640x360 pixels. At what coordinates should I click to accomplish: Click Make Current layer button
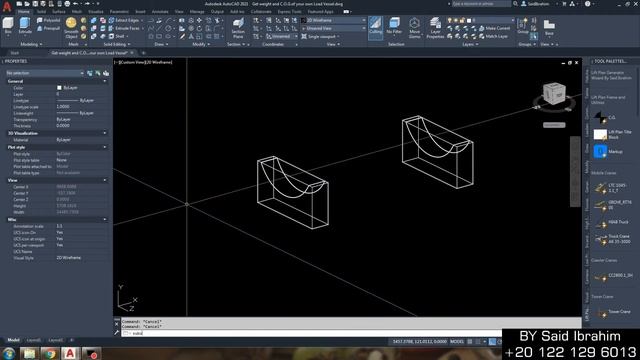tap(494, 28)
